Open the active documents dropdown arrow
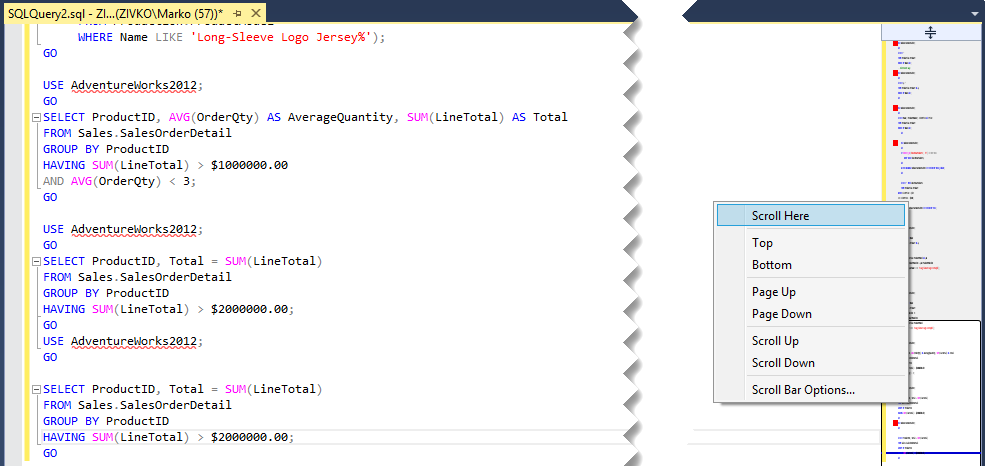This screenshot has height=466, width=985. pos(974,14)
